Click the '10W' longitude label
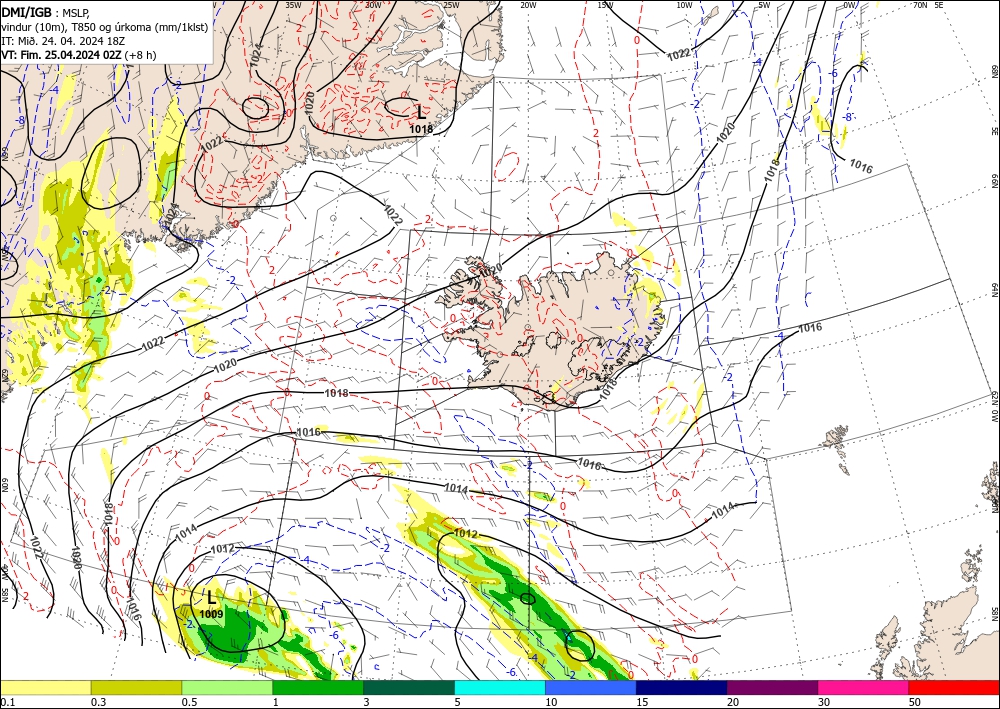 (x=684, y=5)
